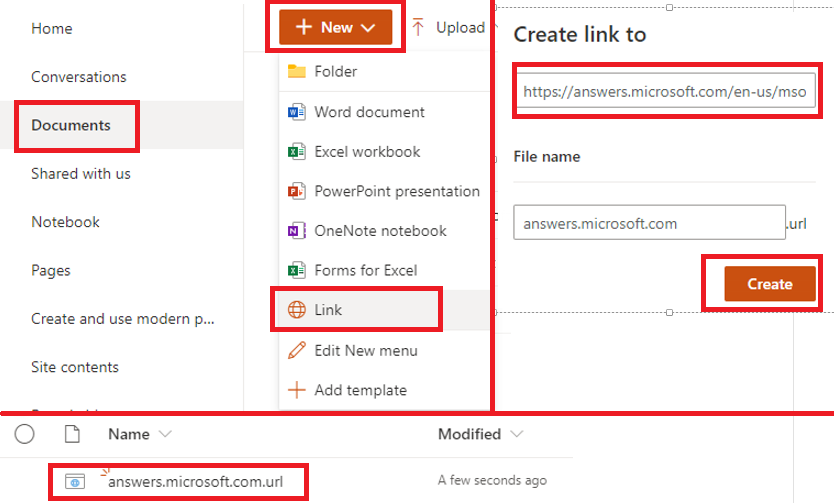Click the PowerPoint presentation icon
Image resolution: width=834 pixels, height=503 pixels.
click(297, 191)
